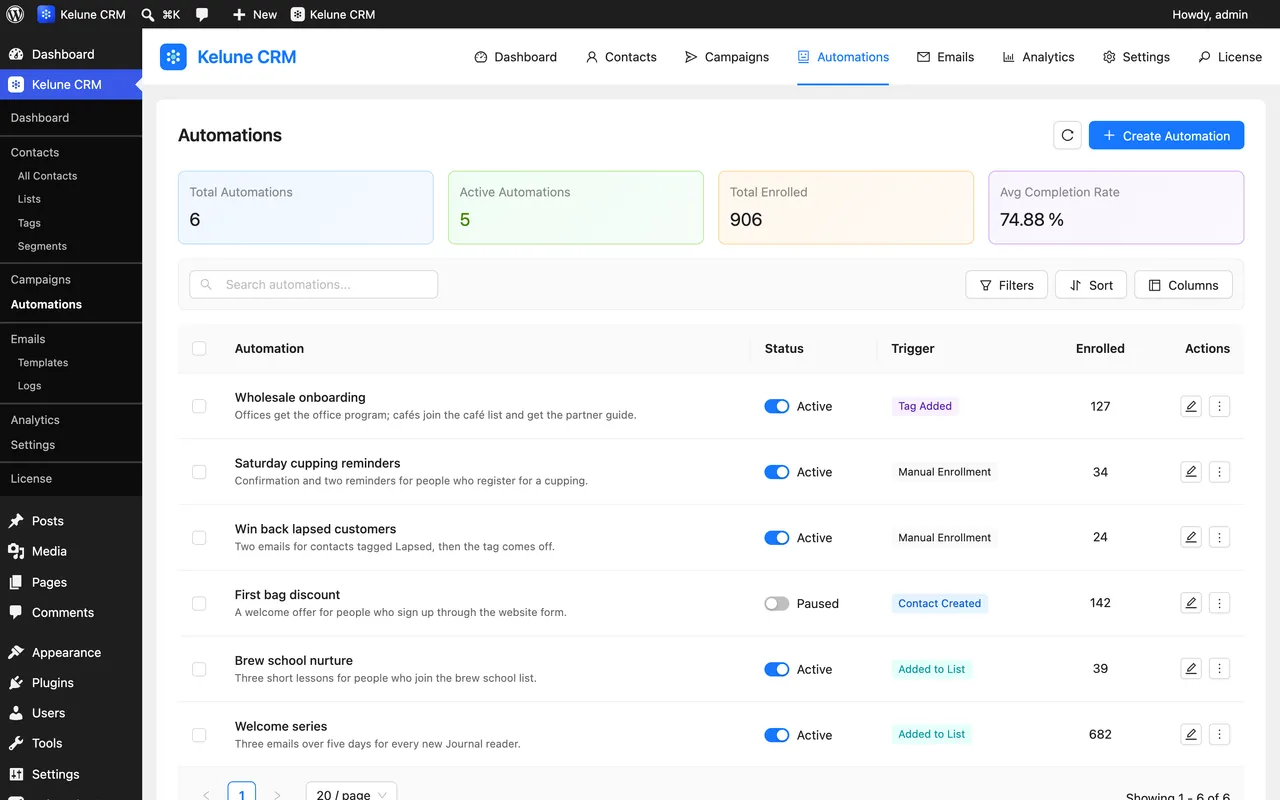Open more actions for Welcome series
Viewport: 1280px width, 800px height.
(1219, 735)
